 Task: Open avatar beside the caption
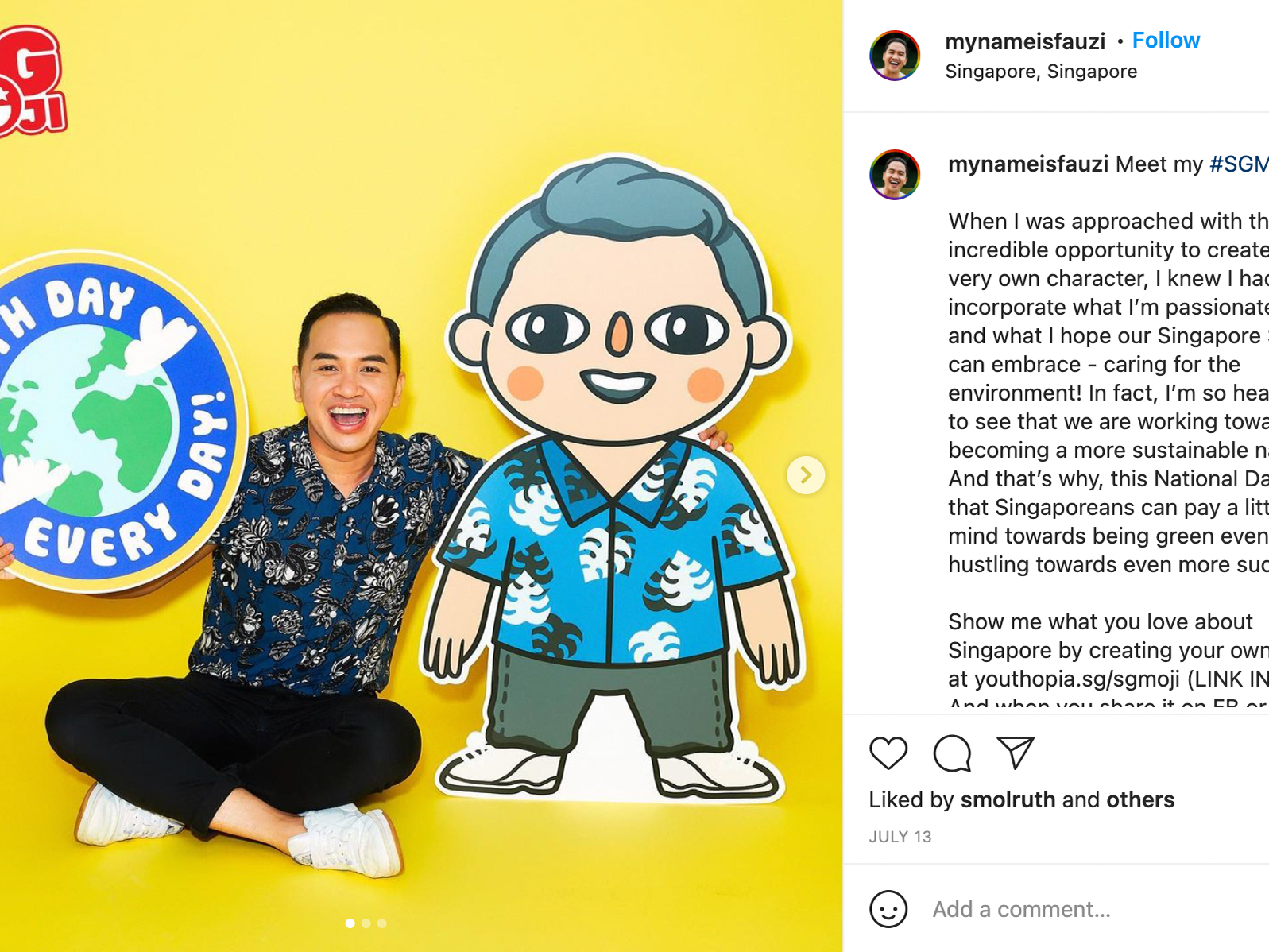click(895, 175)
